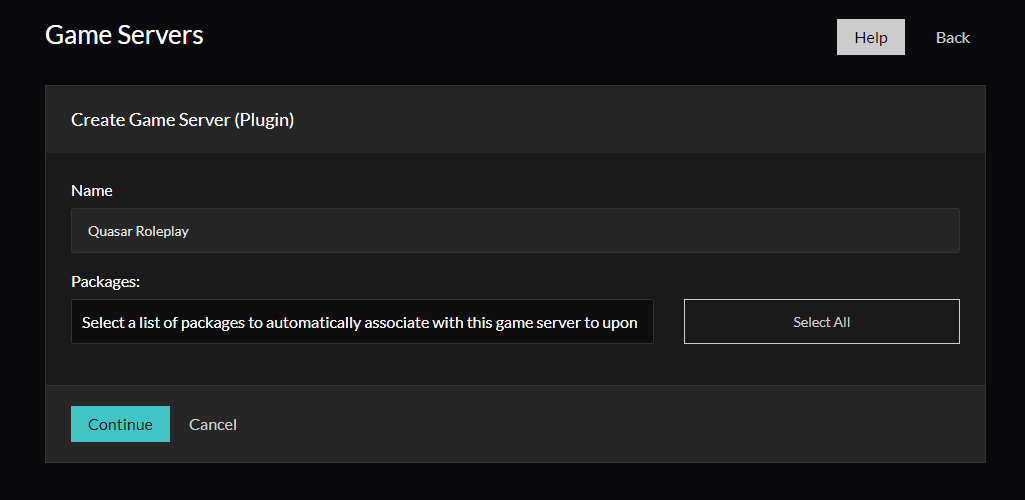
Task: Focus the Name input field
Action: 515,230
